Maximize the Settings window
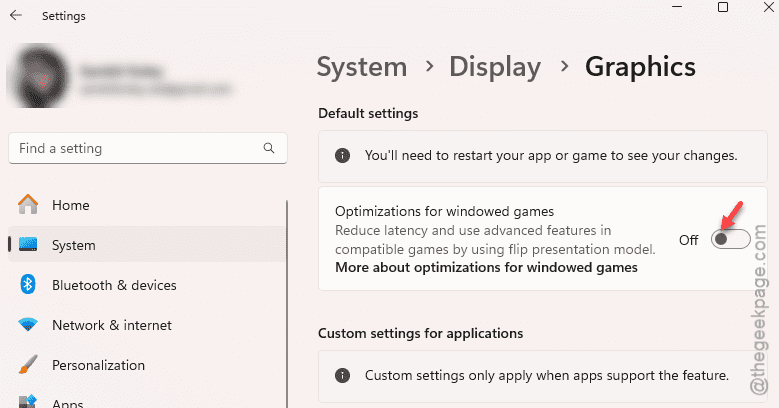This screenshot has height=408, width=779. [x=722, y=8]
